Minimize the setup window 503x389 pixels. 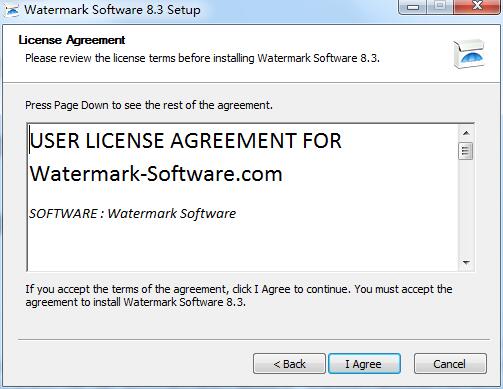click(413, 7)
